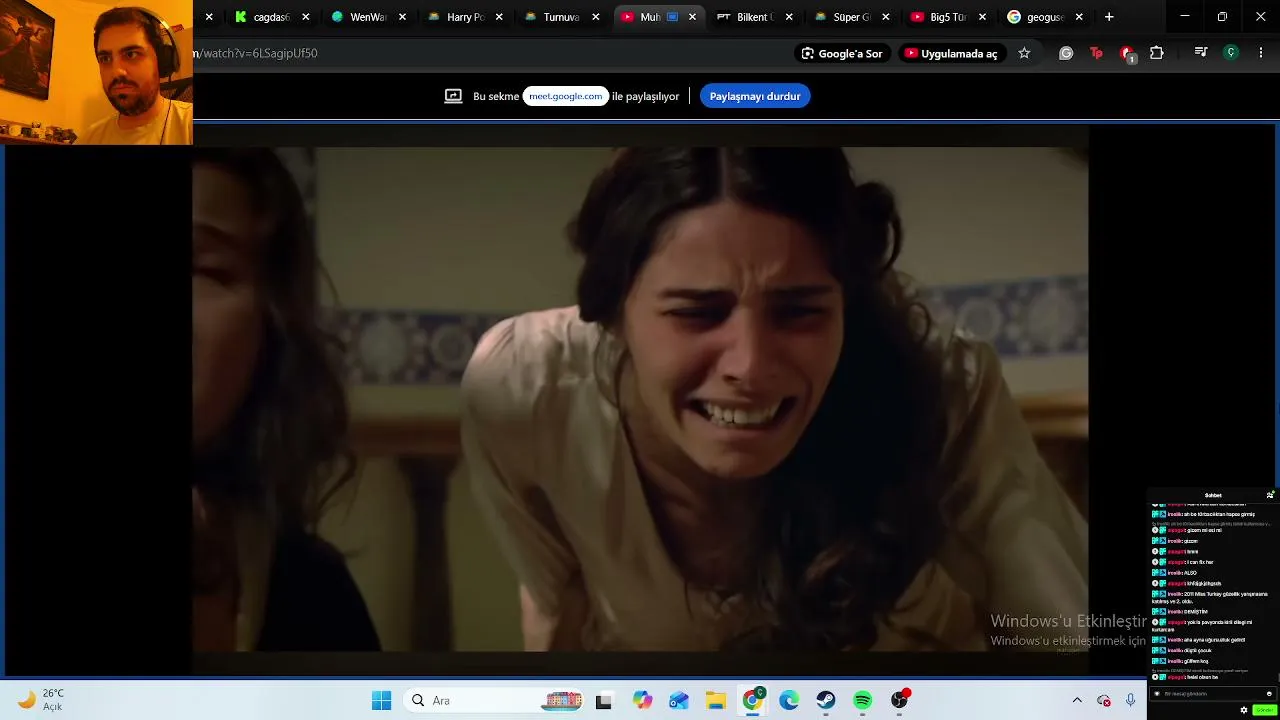Open the Outlook taskbar icon
Screen dimensions: 1280x720
click(679, 701)
